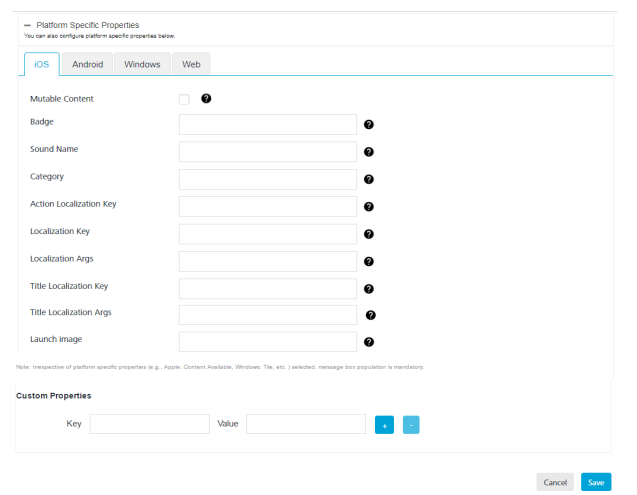Screen dimensions: 637x495
Task: Click the Cancel button
Action: click(x=555, y=482)
